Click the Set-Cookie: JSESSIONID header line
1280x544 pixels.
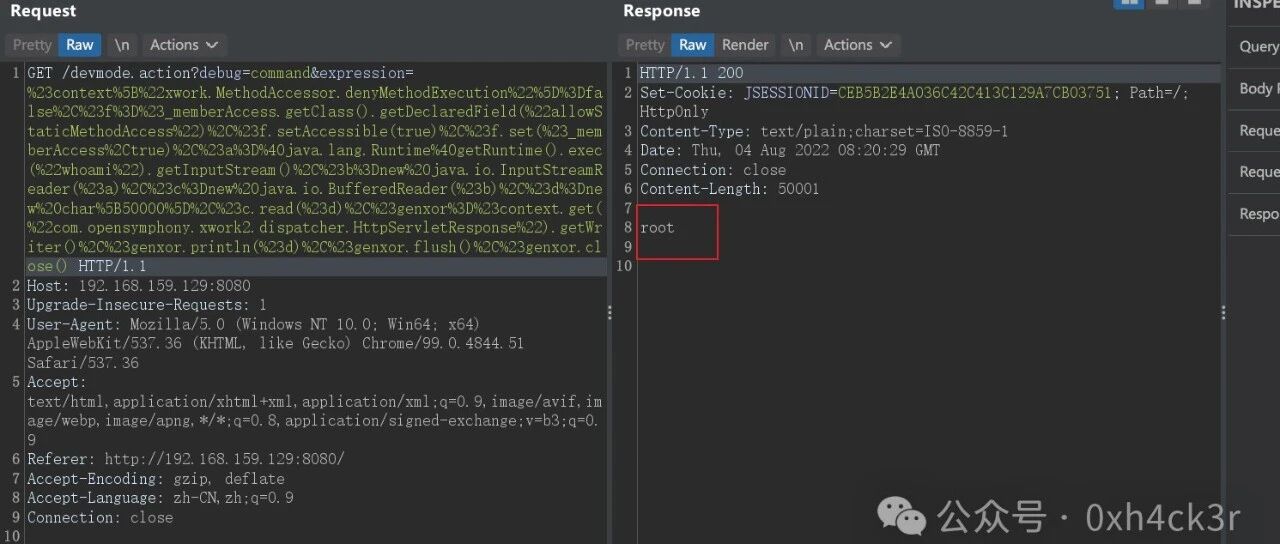pyautogui.click(x=915, y=92)
